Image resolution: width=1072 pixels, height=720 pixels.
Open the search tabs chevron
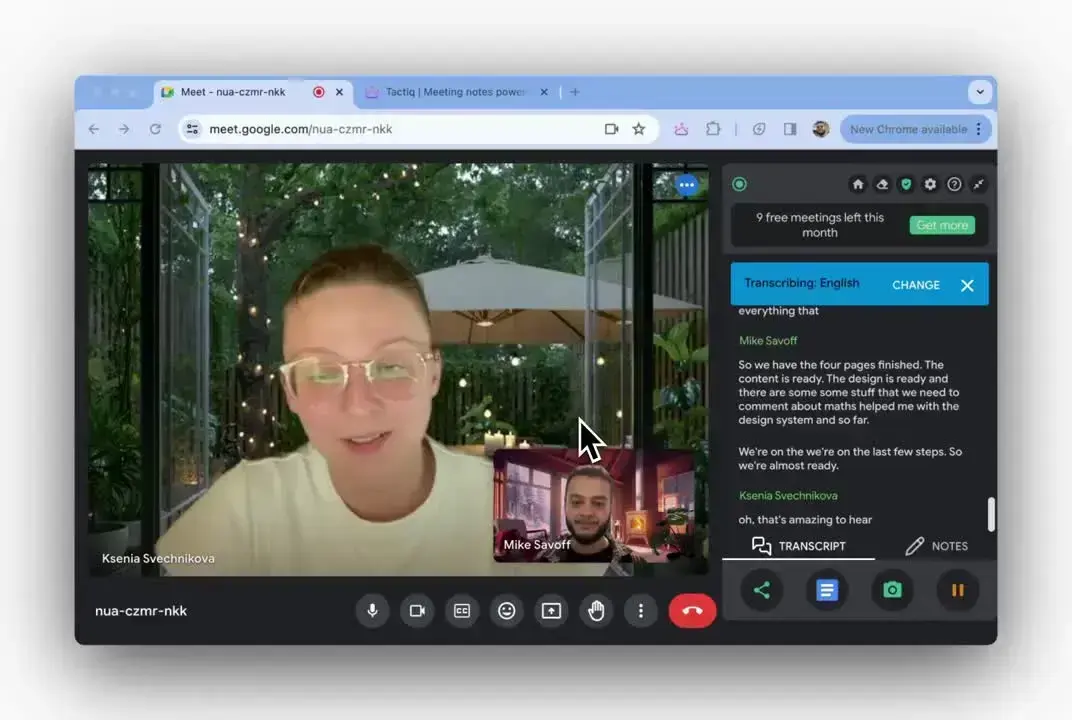coord(980,91)
